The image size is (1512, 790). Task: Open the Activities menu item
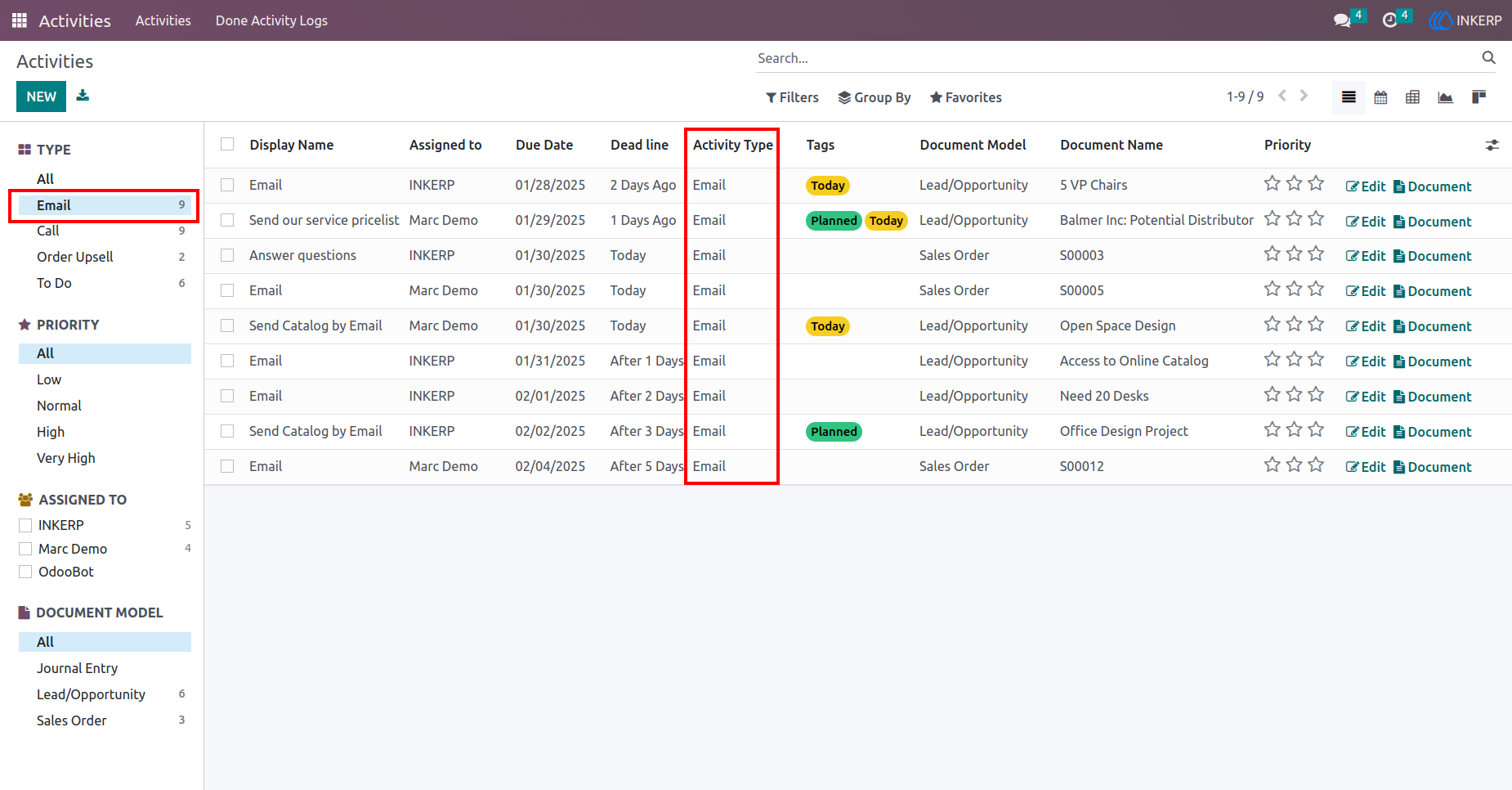pyautogui.click(x=163, y=20)
